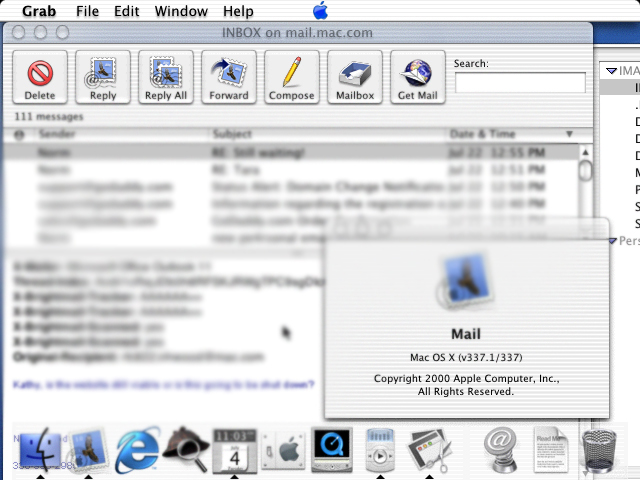Viewport: 640px width, 480px height.
Task: Open the Trash in Dock
Action: click(x=598, y=451)
